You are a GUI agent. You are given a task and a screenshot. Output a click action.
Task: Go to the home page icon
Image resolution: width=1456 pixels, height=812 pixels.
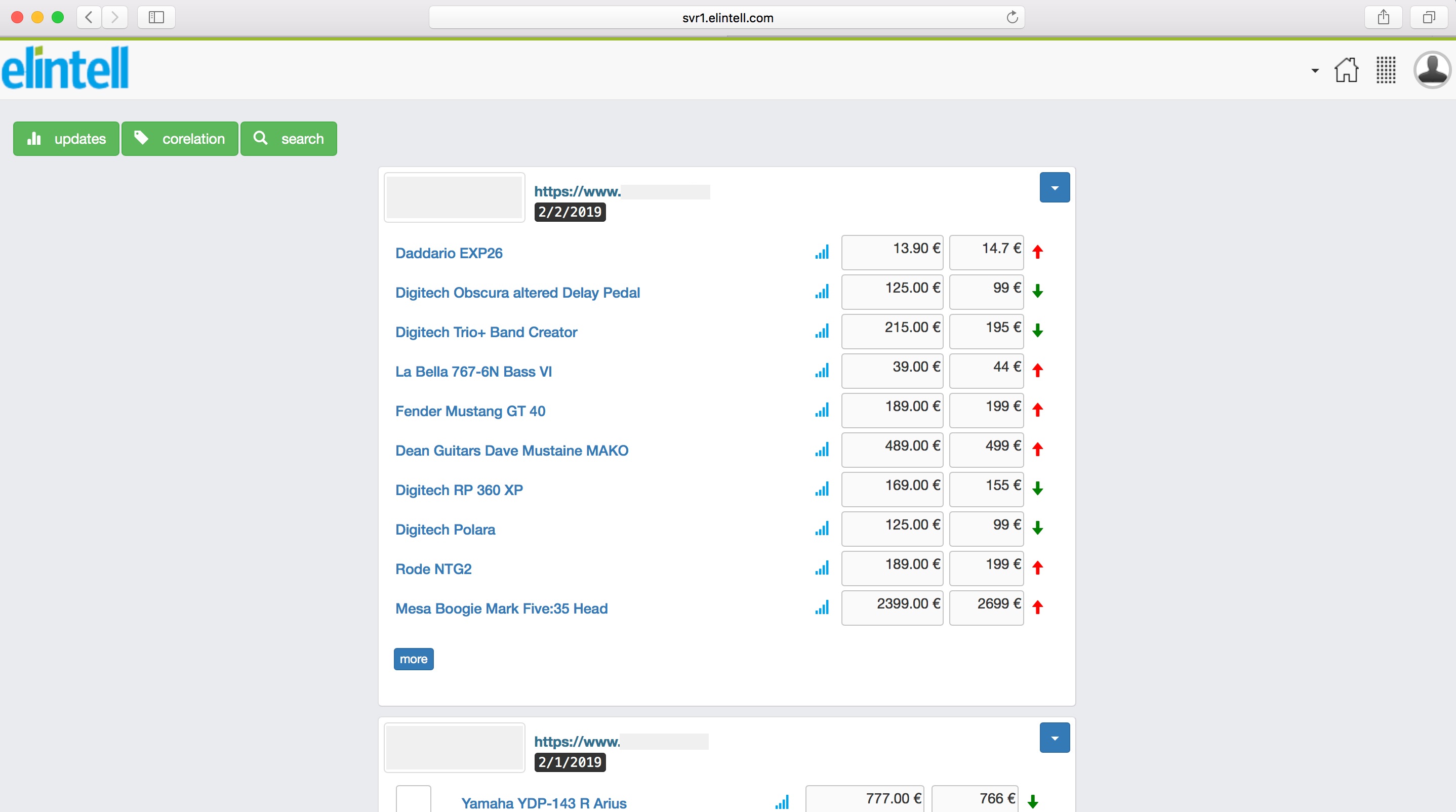pos(1346,70)
